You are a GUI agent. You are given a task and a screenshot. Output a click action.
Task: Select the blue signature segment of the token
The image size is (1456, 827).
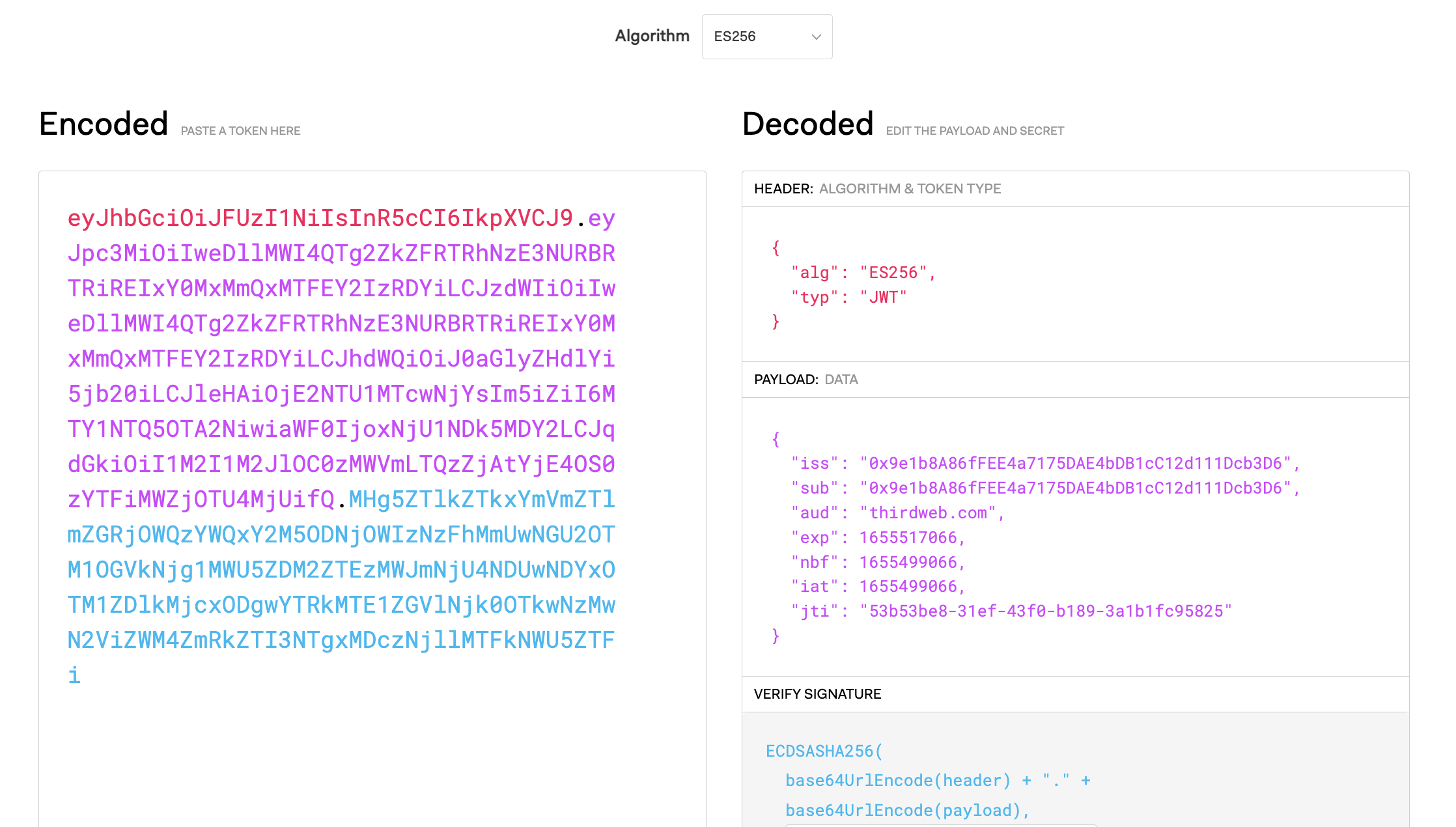342,570
